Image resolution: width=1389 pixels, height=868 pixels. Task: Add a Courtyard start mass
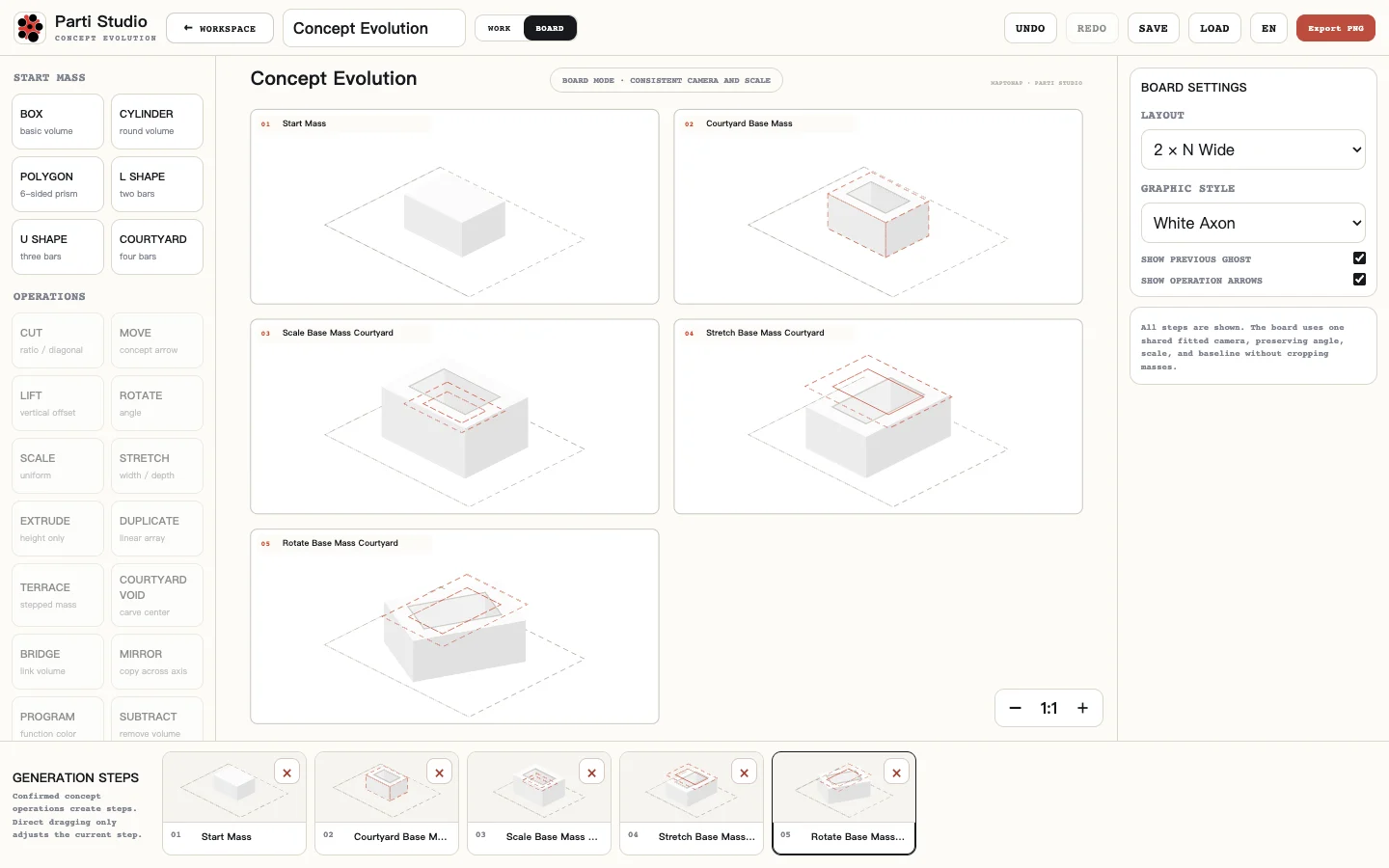click(x=157, y=247)
